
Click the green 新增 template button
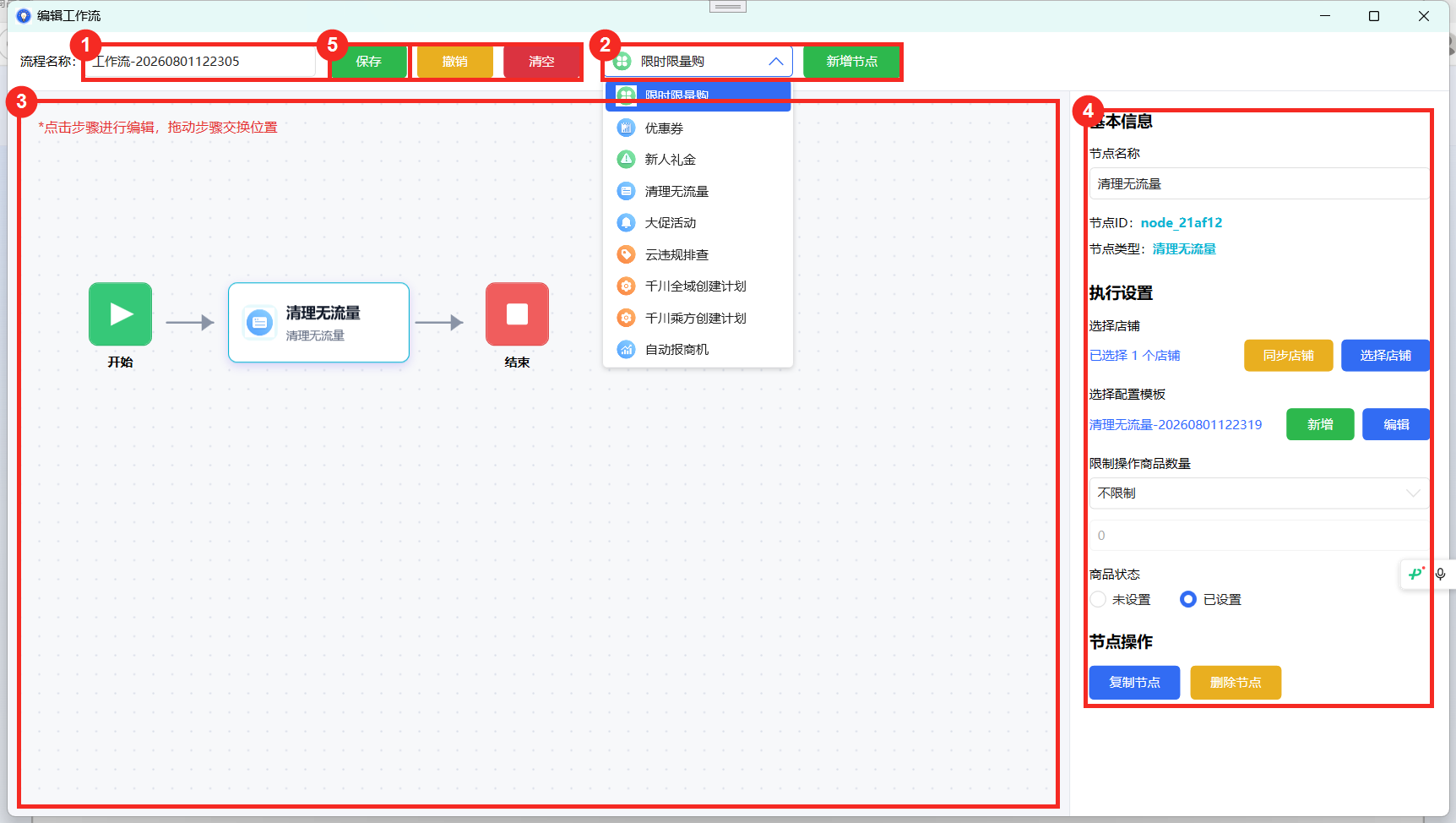1320,424
